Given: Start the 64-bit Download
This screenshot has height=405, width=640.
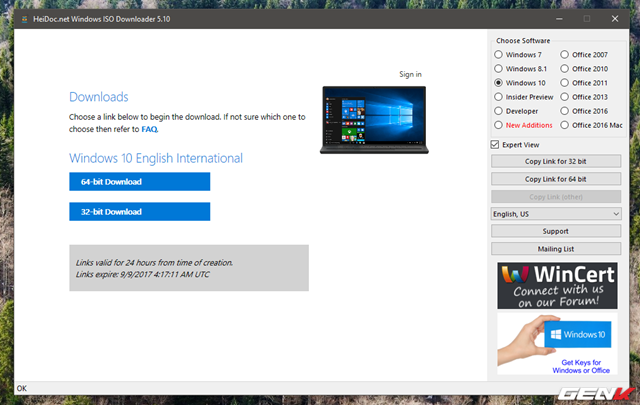Looking at the screenshot, I should tap(140, 181).
